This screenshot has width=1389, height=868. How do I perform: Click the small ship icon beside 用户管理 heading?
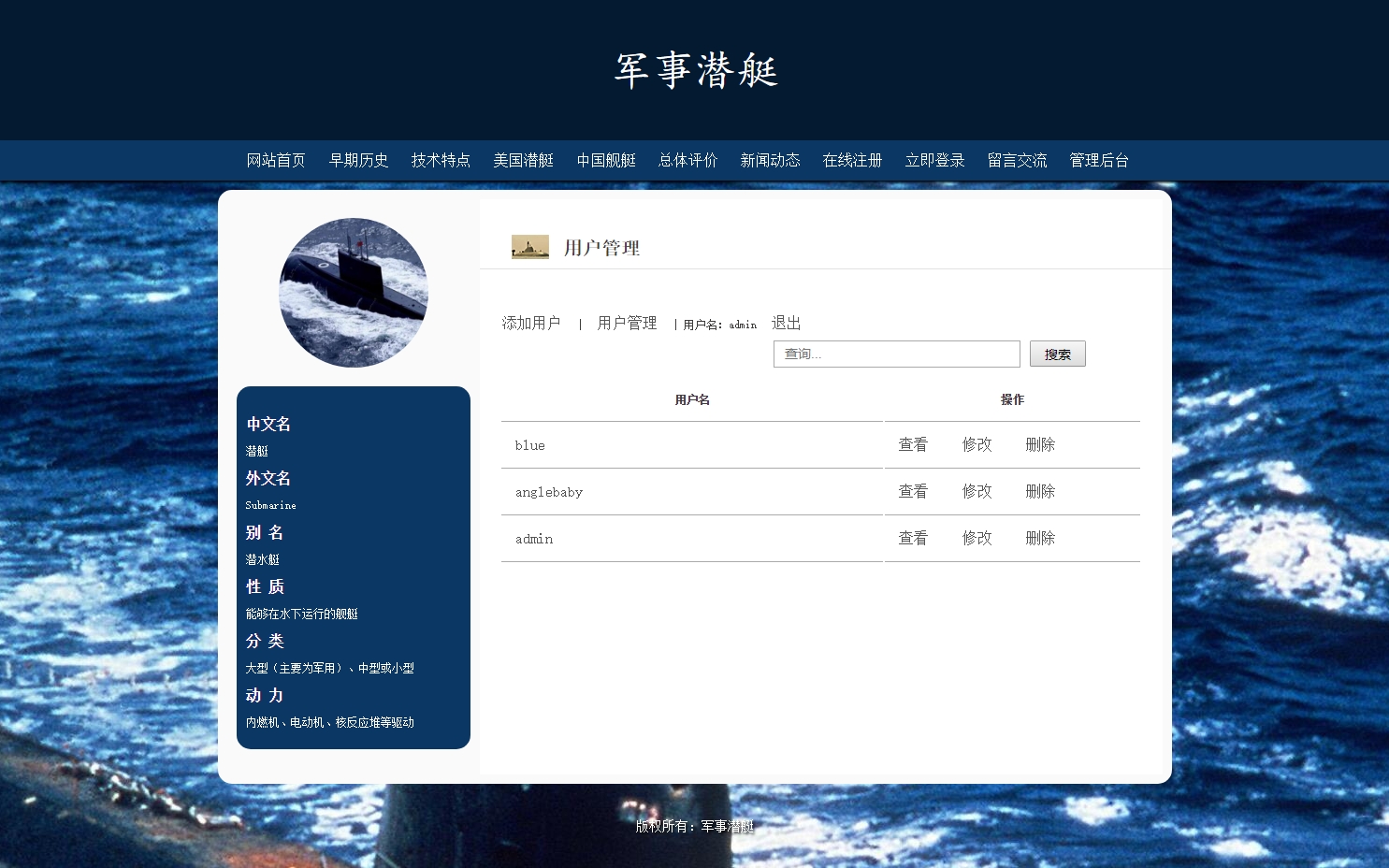click(x=530, y=247)
